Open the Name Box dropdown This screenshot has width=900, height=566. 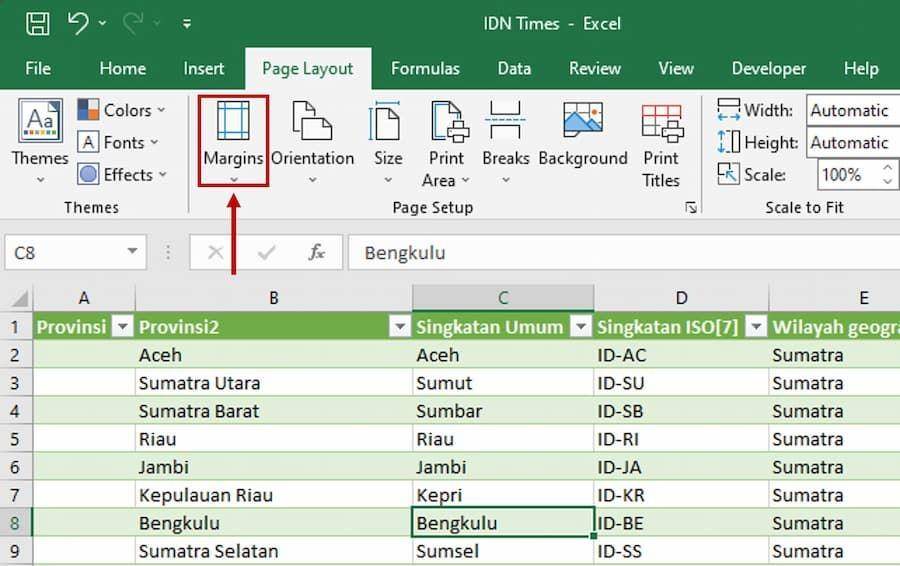coord(133,251)
